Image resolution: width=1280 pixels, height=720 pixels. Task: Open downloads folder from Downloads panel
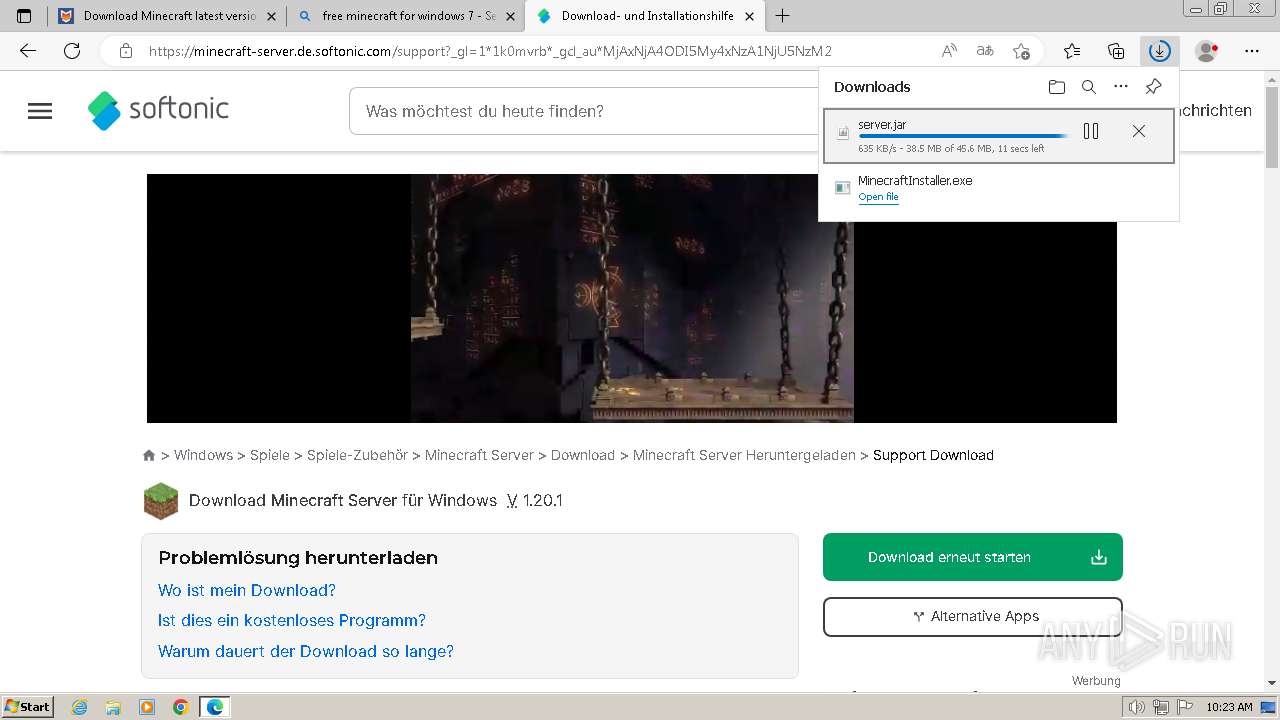point(1057,87)
